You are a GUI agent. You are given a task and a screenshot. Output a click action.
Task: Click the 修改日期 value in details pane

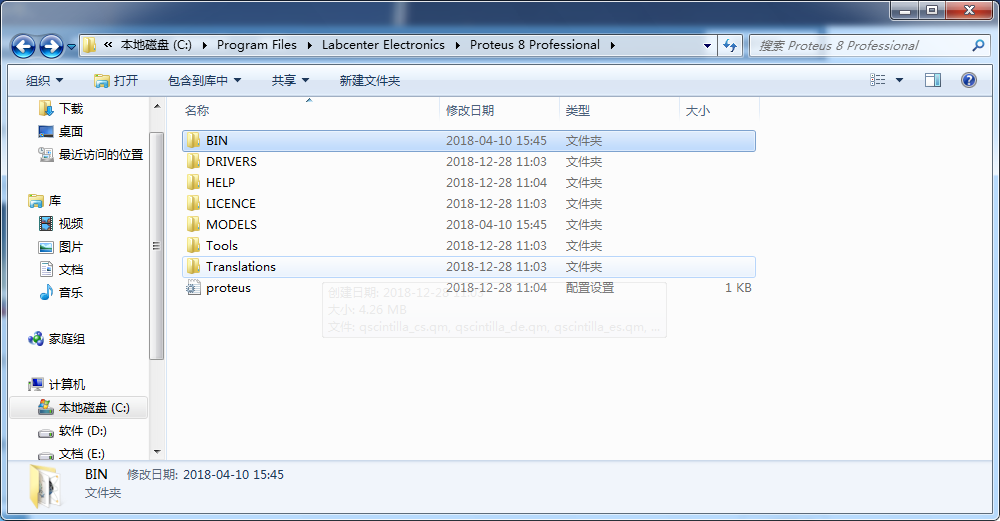(233, 474)
